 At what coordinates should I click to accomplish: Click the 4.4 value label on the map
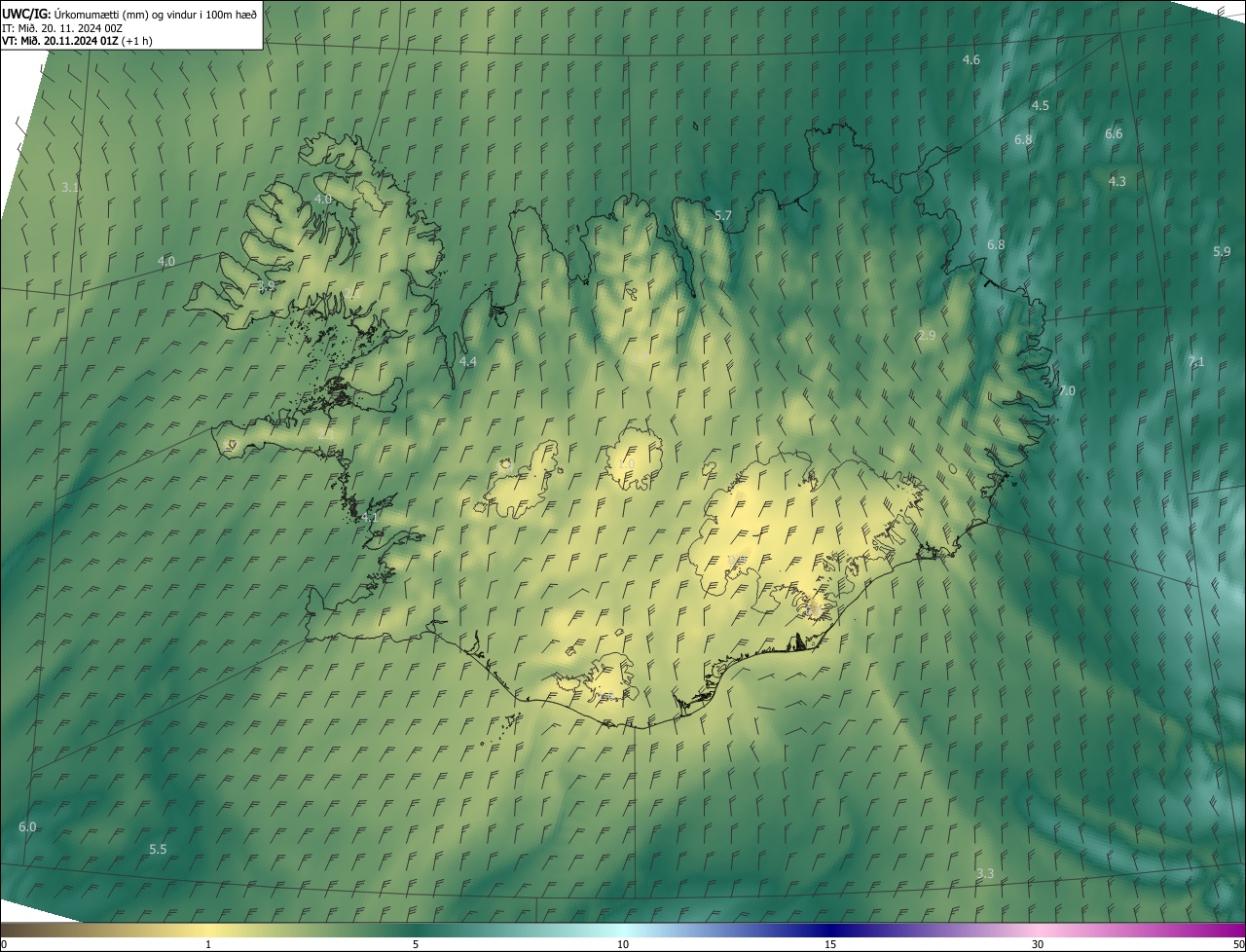tap(467, 362)
